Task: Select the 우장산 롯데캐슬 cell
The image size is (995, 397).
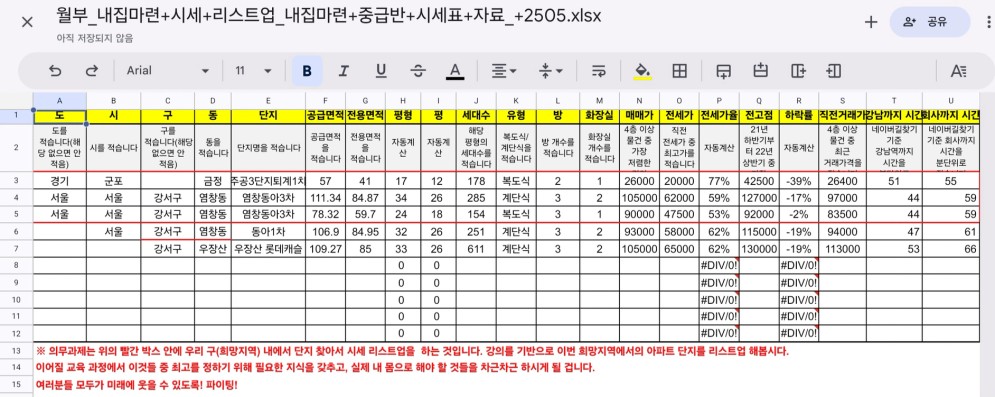Action: click(x=268, y=249)
